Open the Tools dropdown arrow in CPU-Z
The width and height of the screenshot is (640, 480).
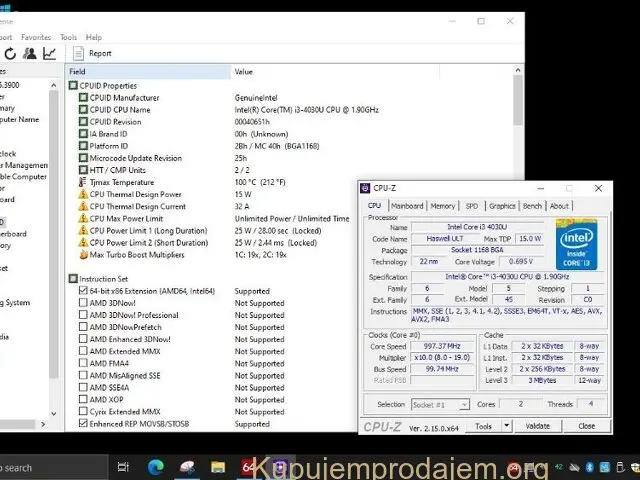coord(507,425)
